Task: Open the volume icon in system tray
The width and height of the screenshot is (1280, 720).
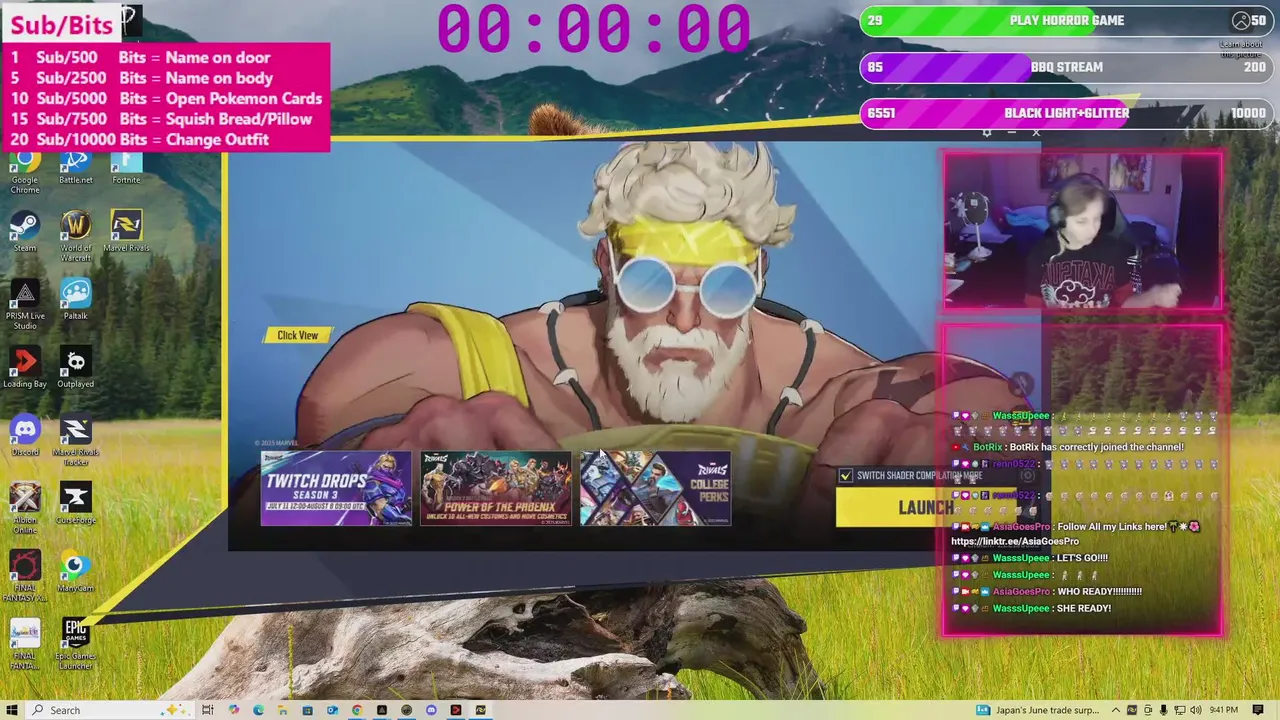Action: (x=1194, y=710)
